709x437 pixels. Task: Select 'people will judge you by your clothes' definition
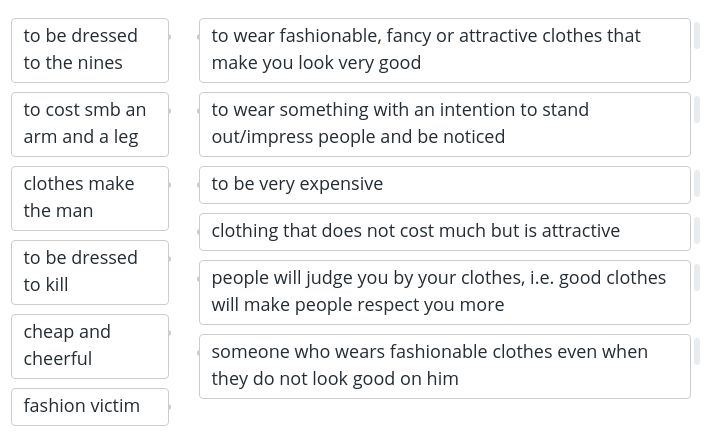(445, 292)
